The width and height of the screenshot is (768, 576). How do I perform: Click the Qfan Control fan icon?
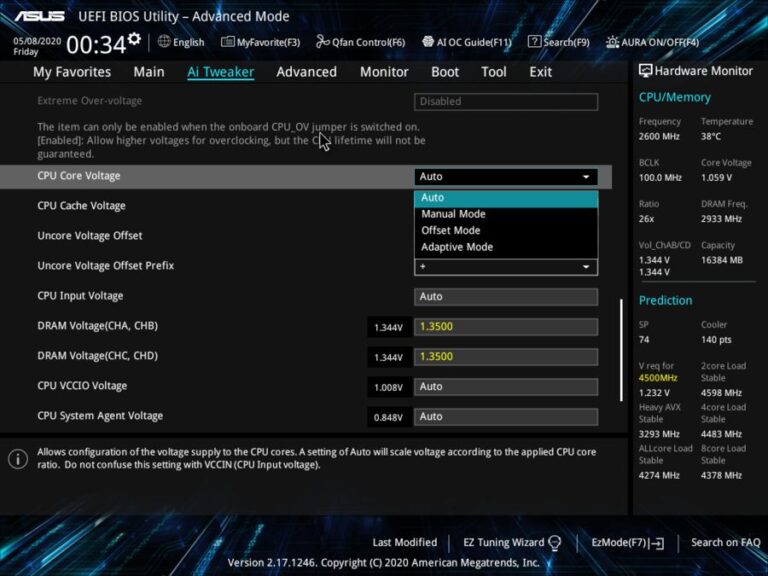tap(322, 42)
